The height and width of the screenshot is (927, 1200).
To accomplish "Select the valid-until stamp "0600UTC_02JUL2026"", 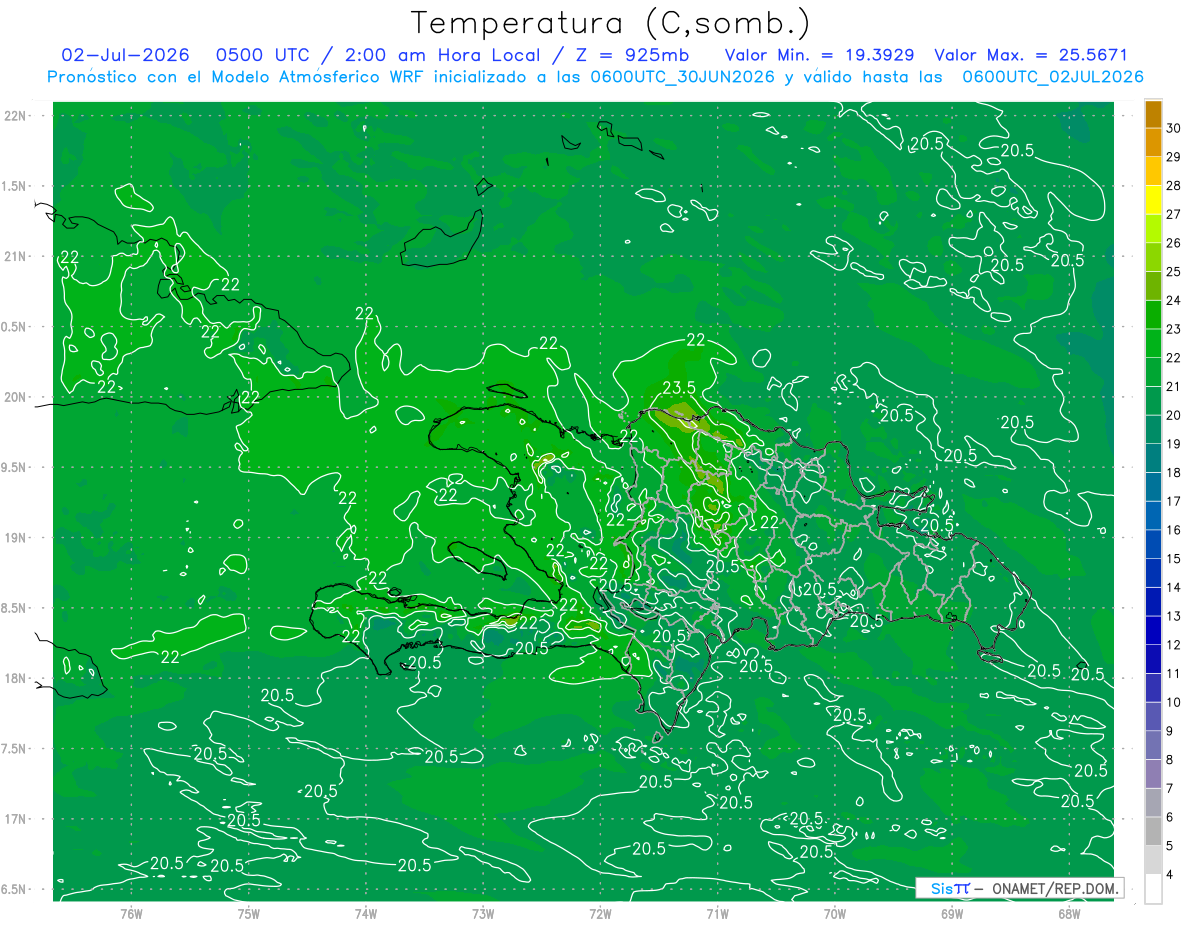I will tap(1053, 77).
